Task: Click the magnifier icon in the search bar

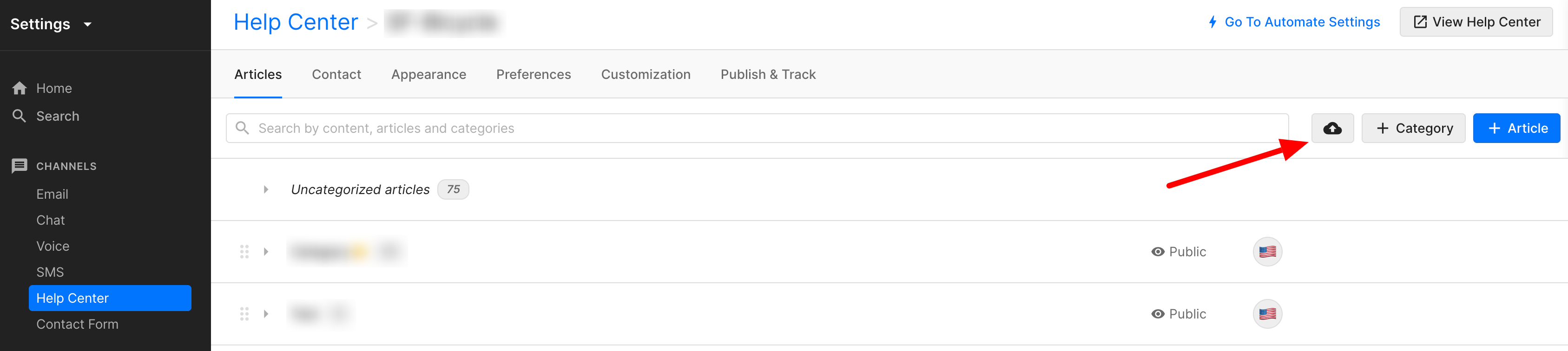Action: (243, 128)
